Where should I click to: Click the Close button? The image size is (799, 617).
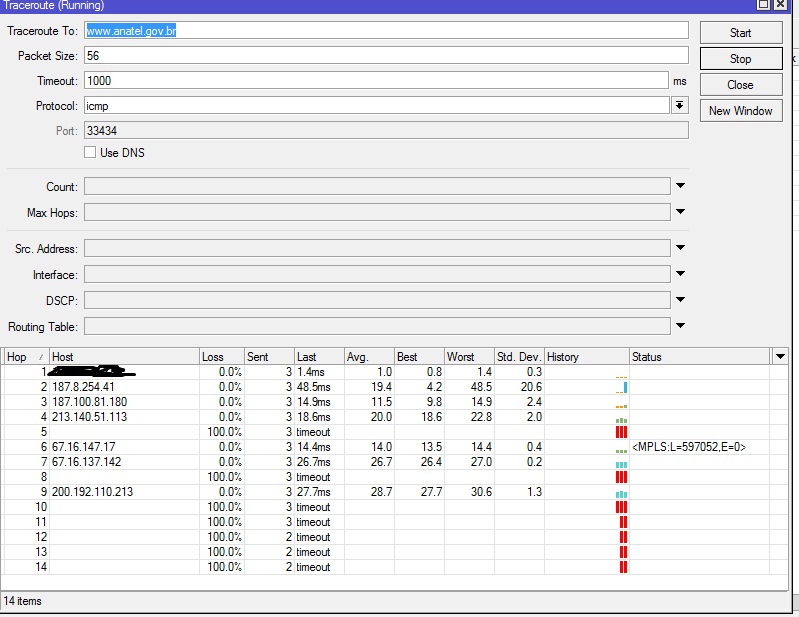pos(741,85)
